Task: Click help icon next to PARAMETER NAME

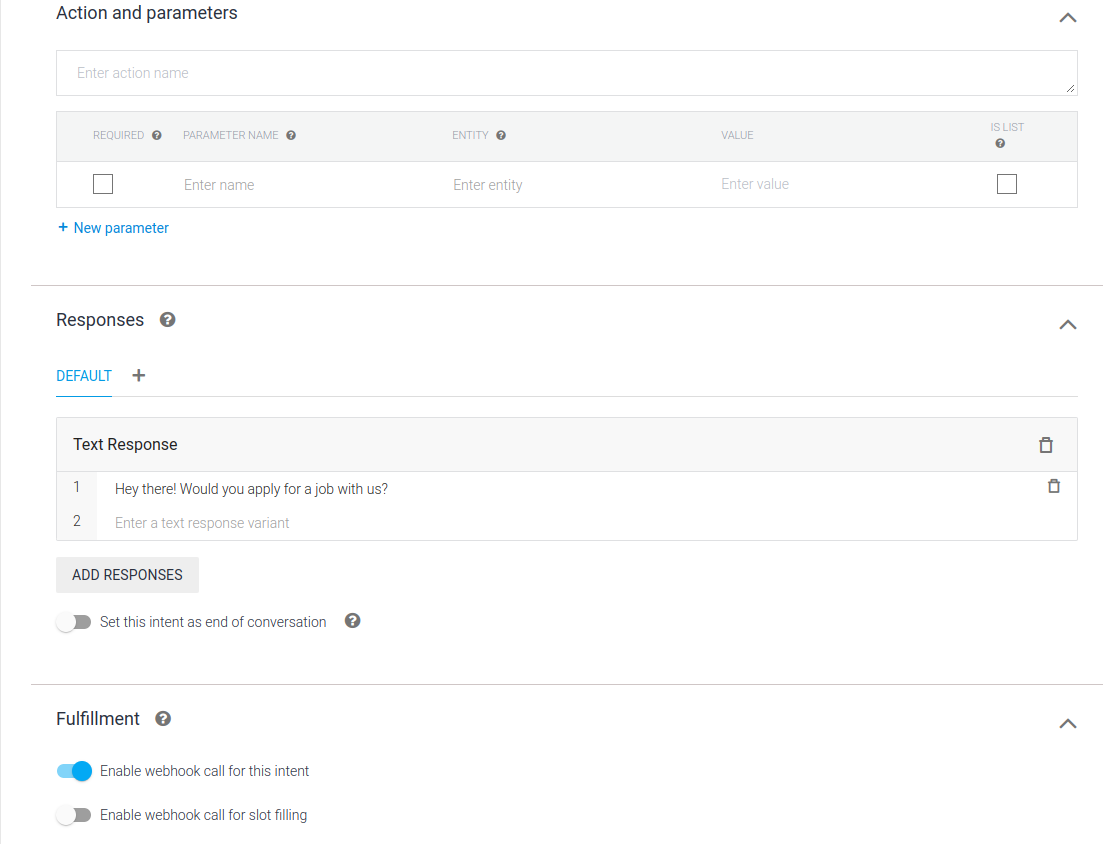Action: pos(291,135)
